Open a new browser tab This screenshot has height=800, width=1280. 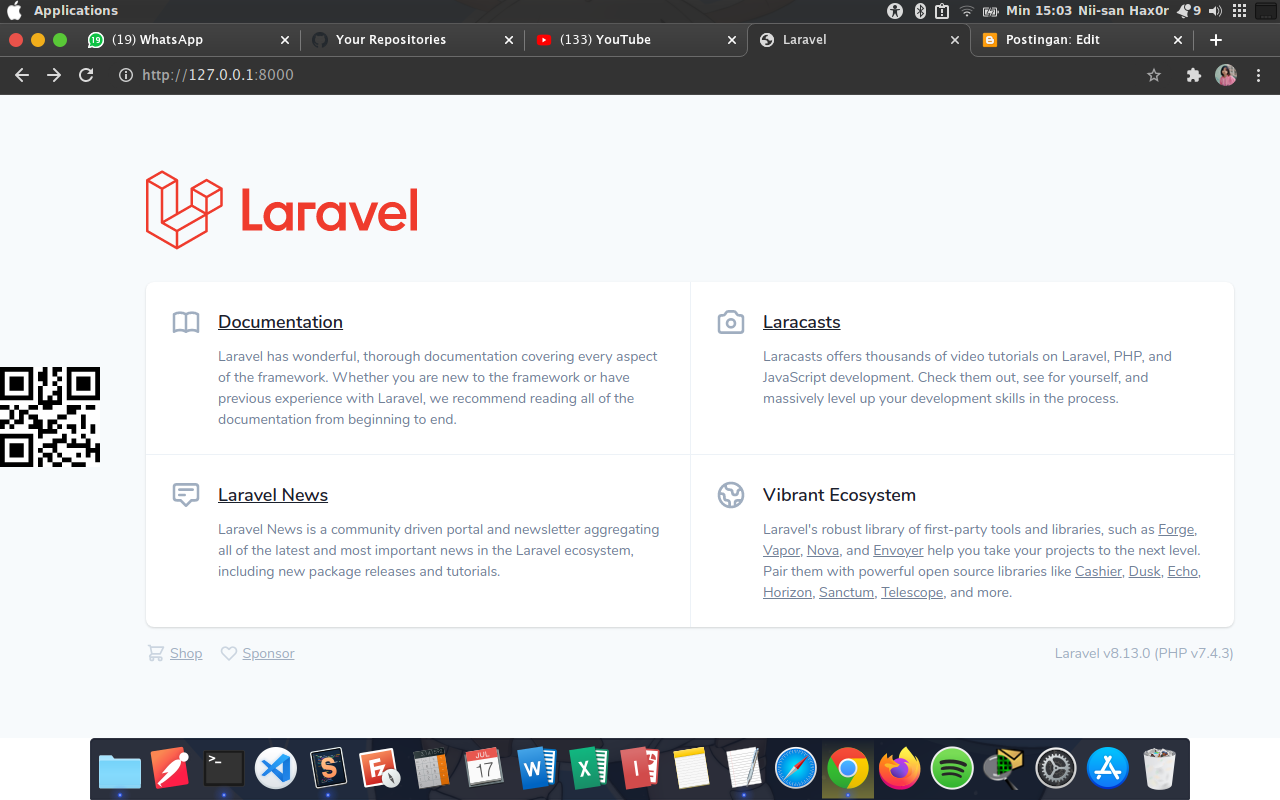click(x=1216, y=40)
